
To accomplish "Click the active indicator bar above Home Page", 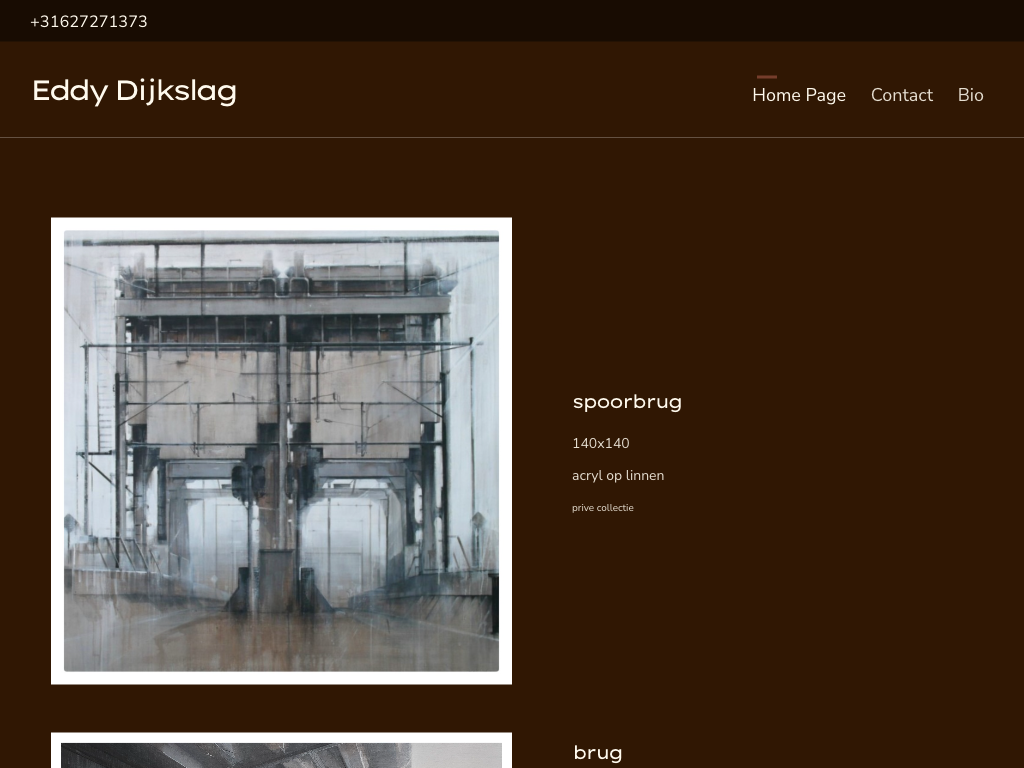I will coord(766,77).
